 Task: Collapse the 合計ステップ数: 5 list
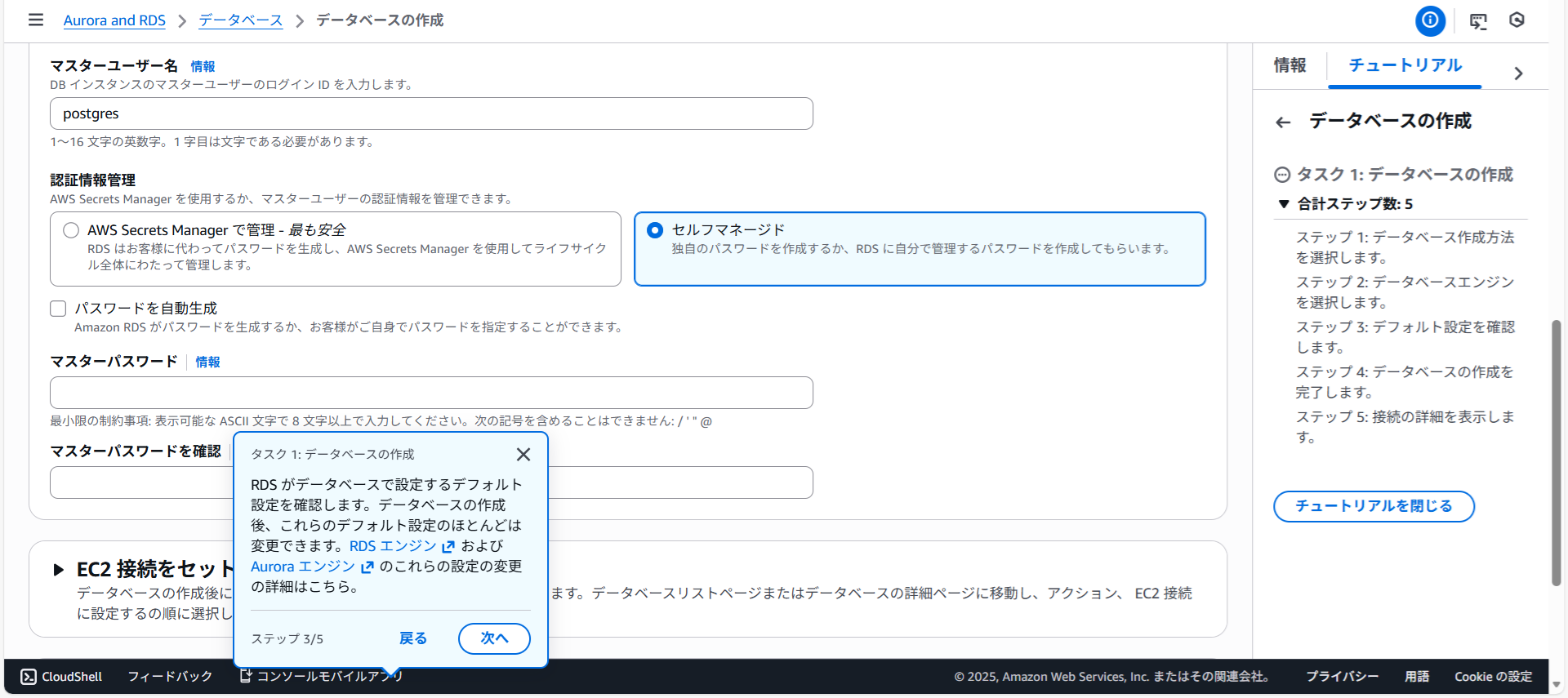(x=1284, y=204)
